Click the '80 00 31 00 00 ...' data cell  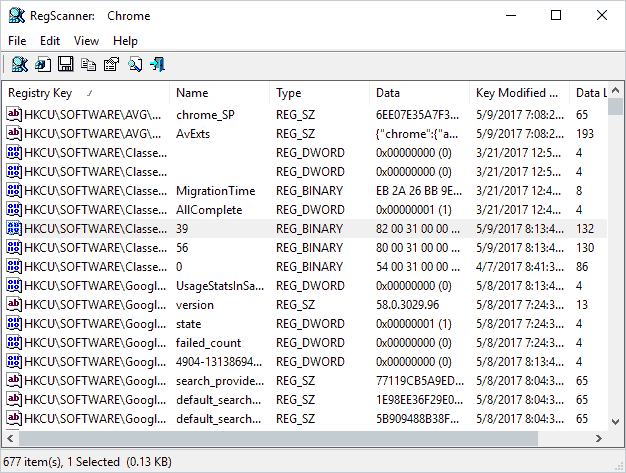[x=418, y=248]
